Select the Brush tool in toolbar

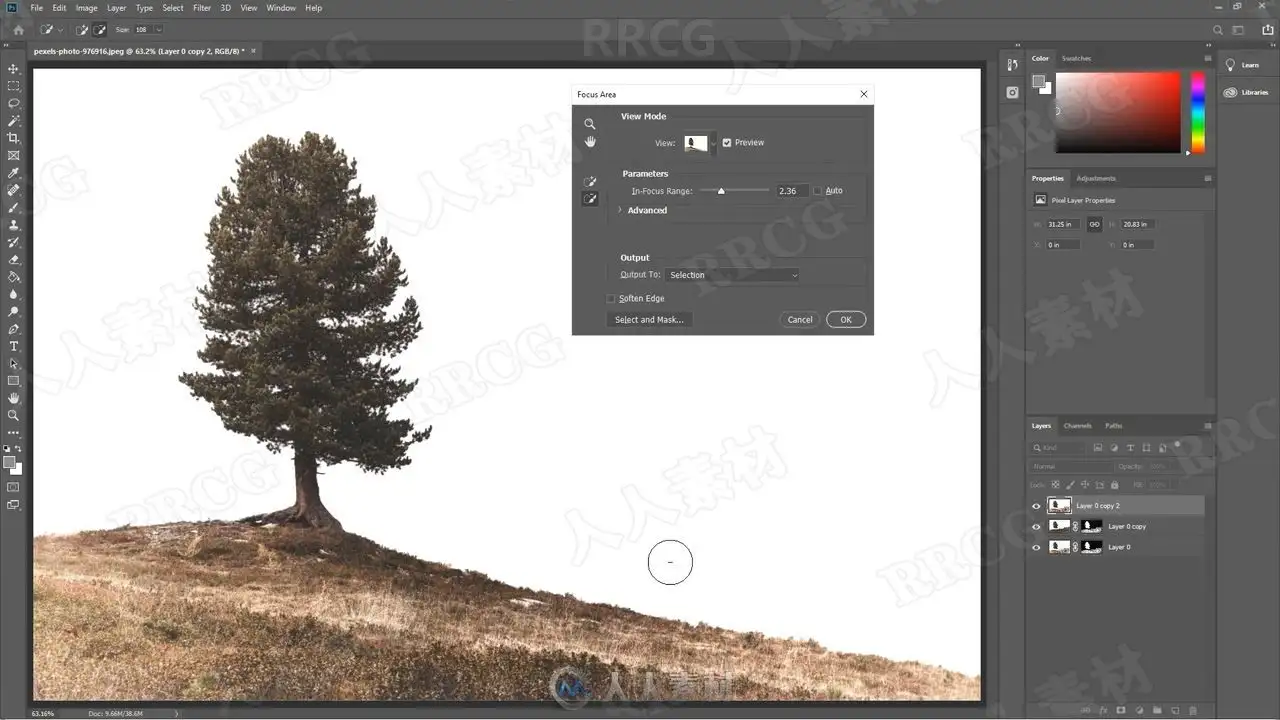13,207
